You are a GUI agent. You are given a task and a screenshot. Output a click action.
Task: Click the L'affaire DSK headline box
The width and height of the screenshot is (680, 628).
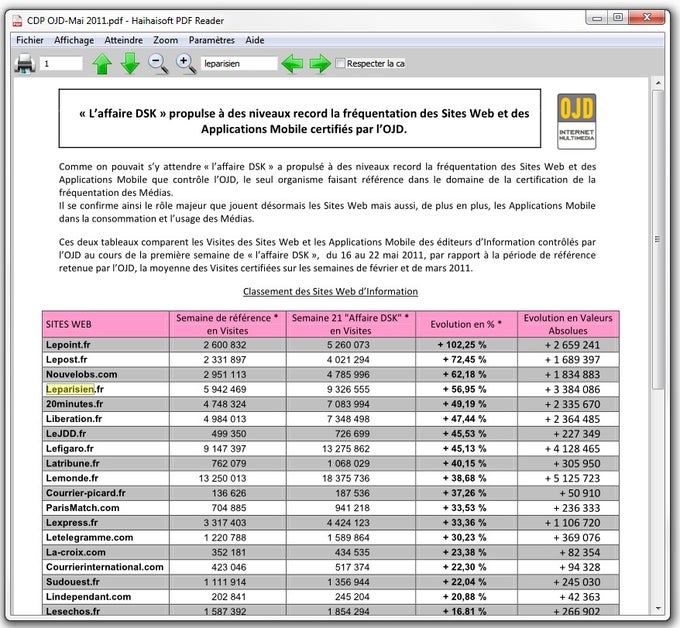[300, 118]
